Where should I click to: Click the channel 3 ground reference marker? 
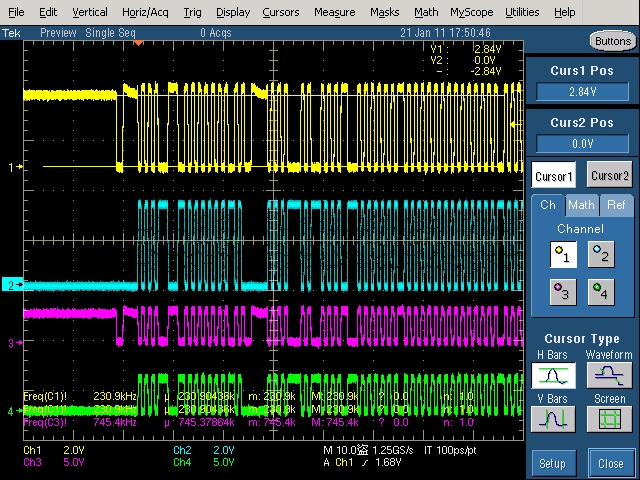point(16,343)
